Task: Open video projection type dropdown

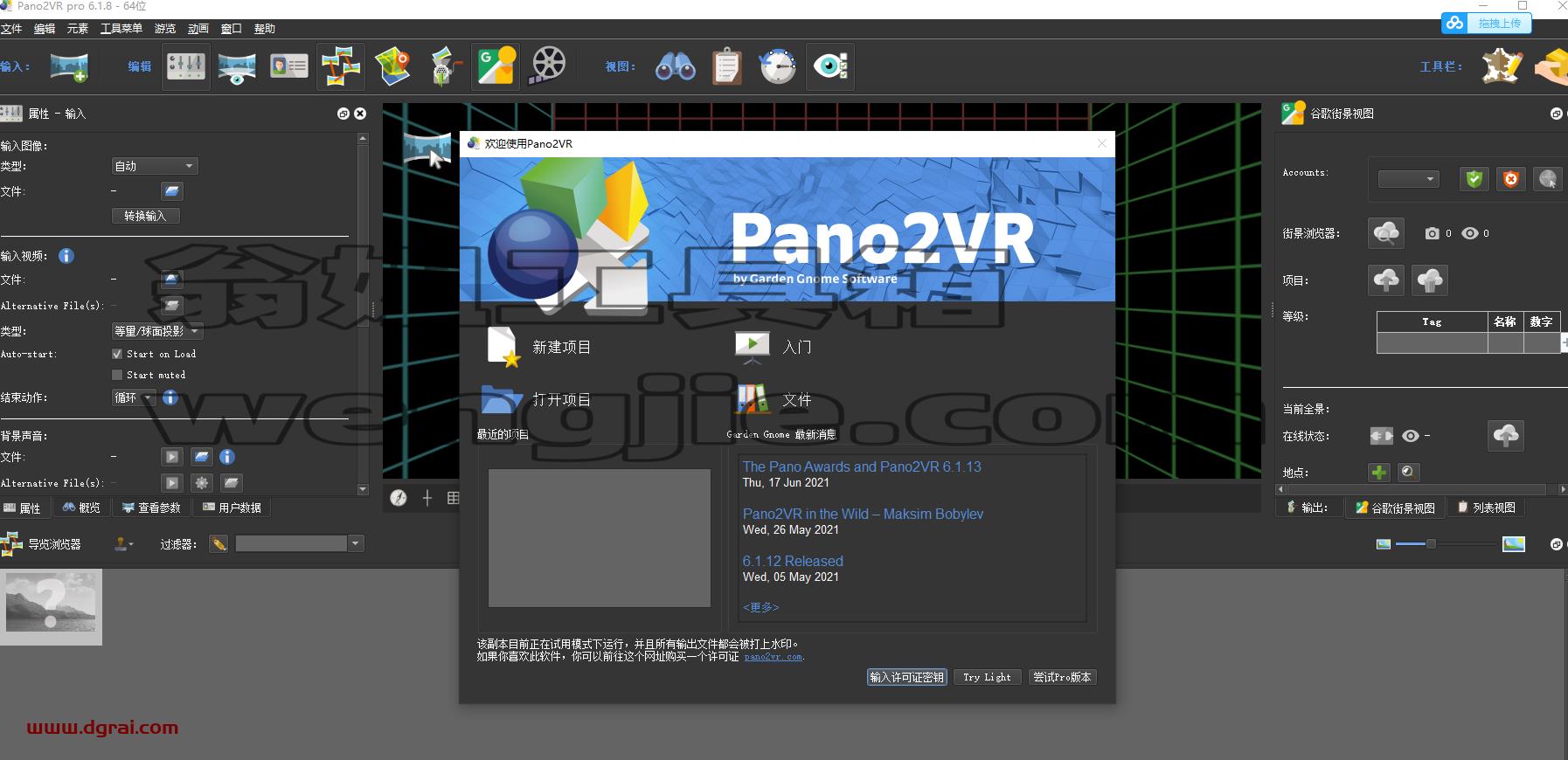Action: pyautogui.click(x=157, y=331)
